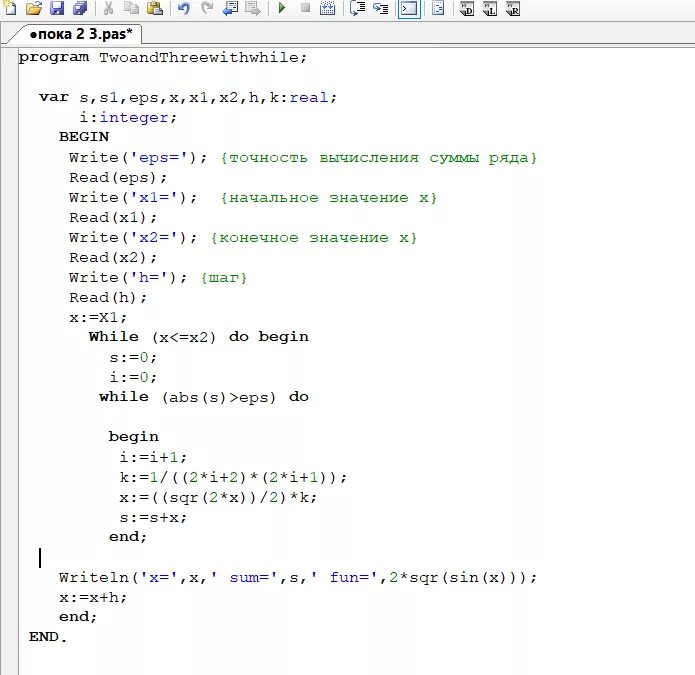Click the step over debug icon
This screenshot has height=675, width=695.
pyautogui.click(x=357, y=8)
